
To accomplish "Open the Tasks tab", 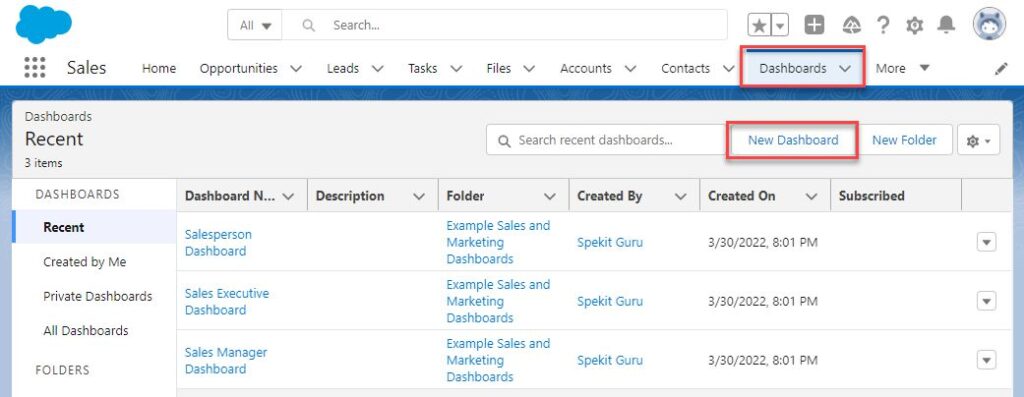I will (423, 69).
